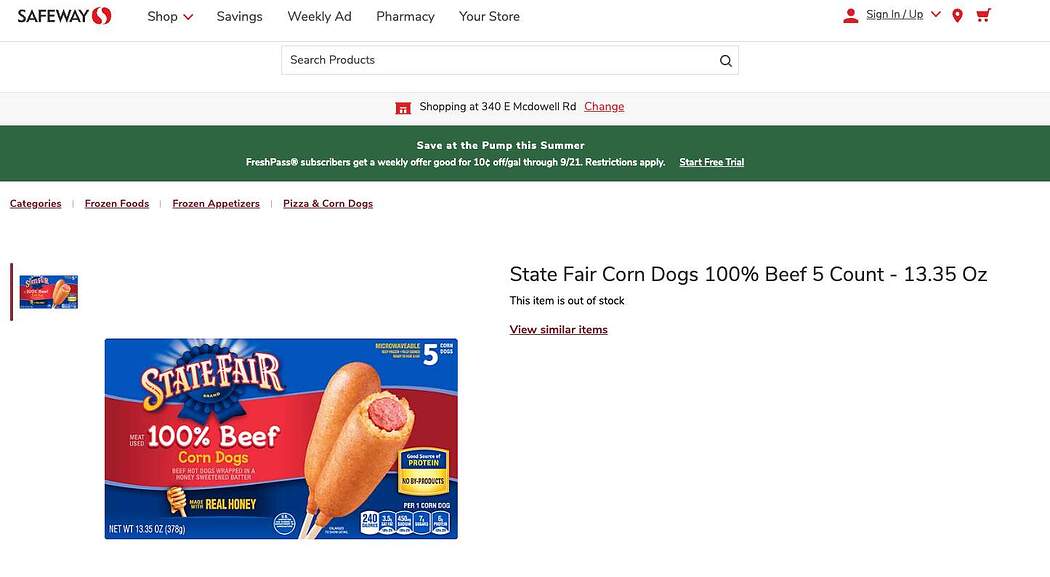Open the Pharmacy navigation entry
This screenshot has height=577, width=1050.
(x=405, y=16)
